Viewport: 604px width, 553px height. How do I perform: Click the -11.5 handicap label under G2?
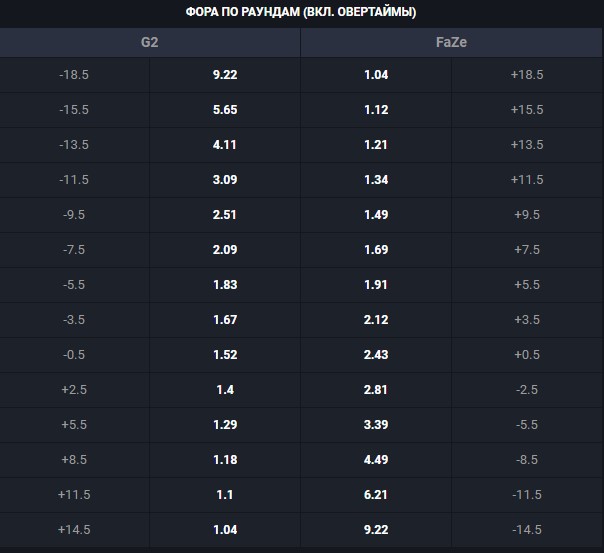click(74, 180)
